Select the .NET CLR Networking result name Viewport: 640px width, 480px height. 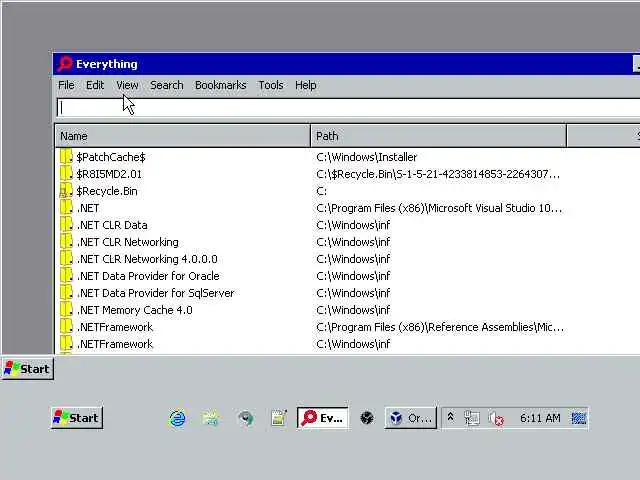coord(128,242)
